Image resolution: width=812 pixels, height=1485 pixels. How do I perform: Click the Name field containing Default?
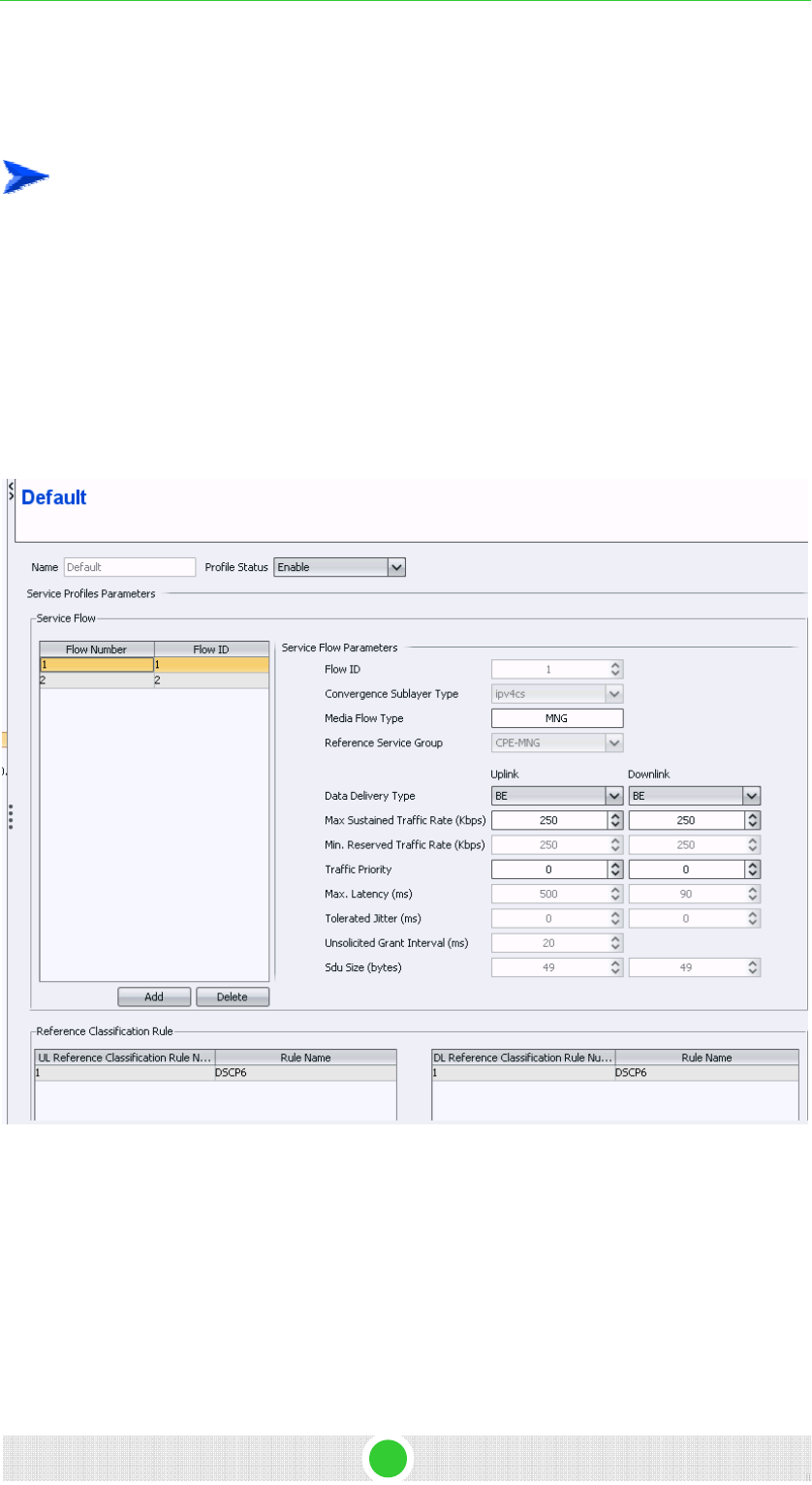pyautogui.click(x=129, y=567)
